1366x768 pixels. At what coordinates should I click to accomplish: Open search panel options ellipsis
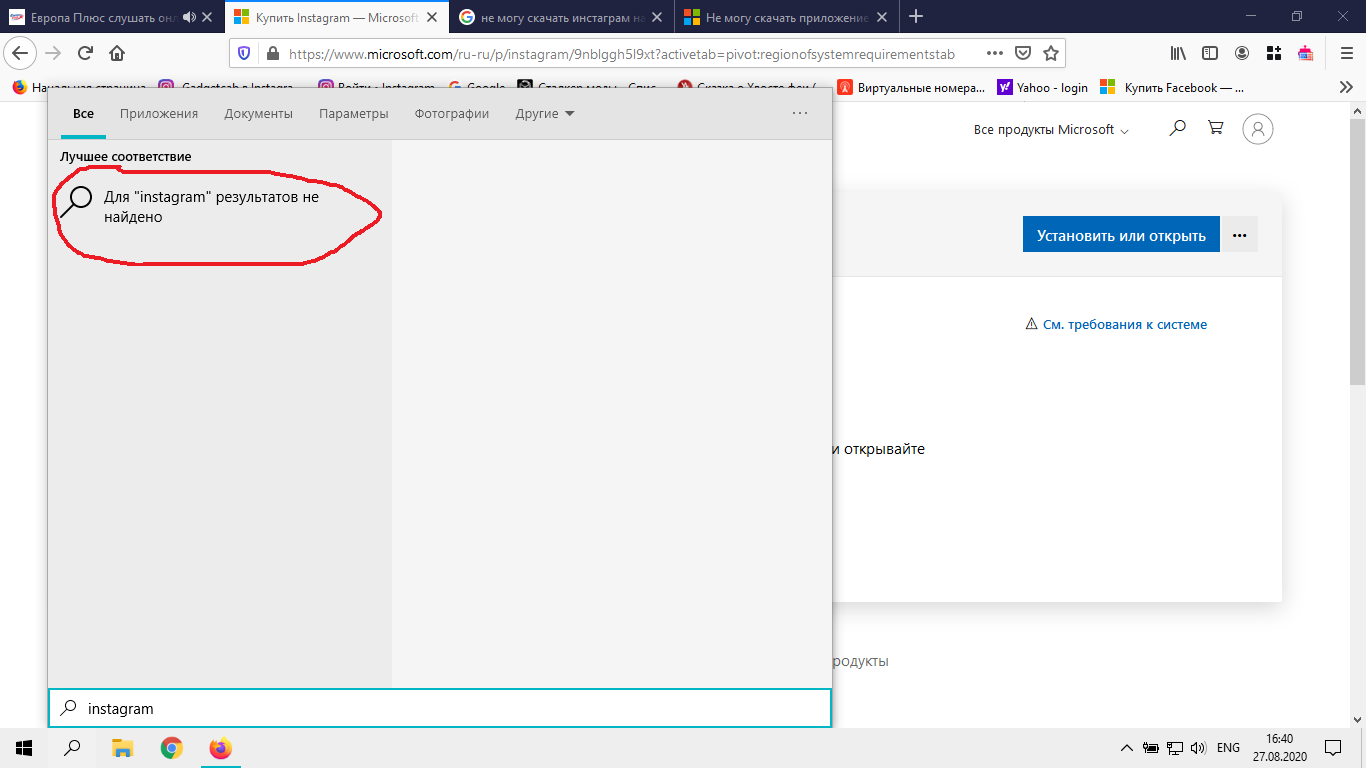tap(800, 114)
